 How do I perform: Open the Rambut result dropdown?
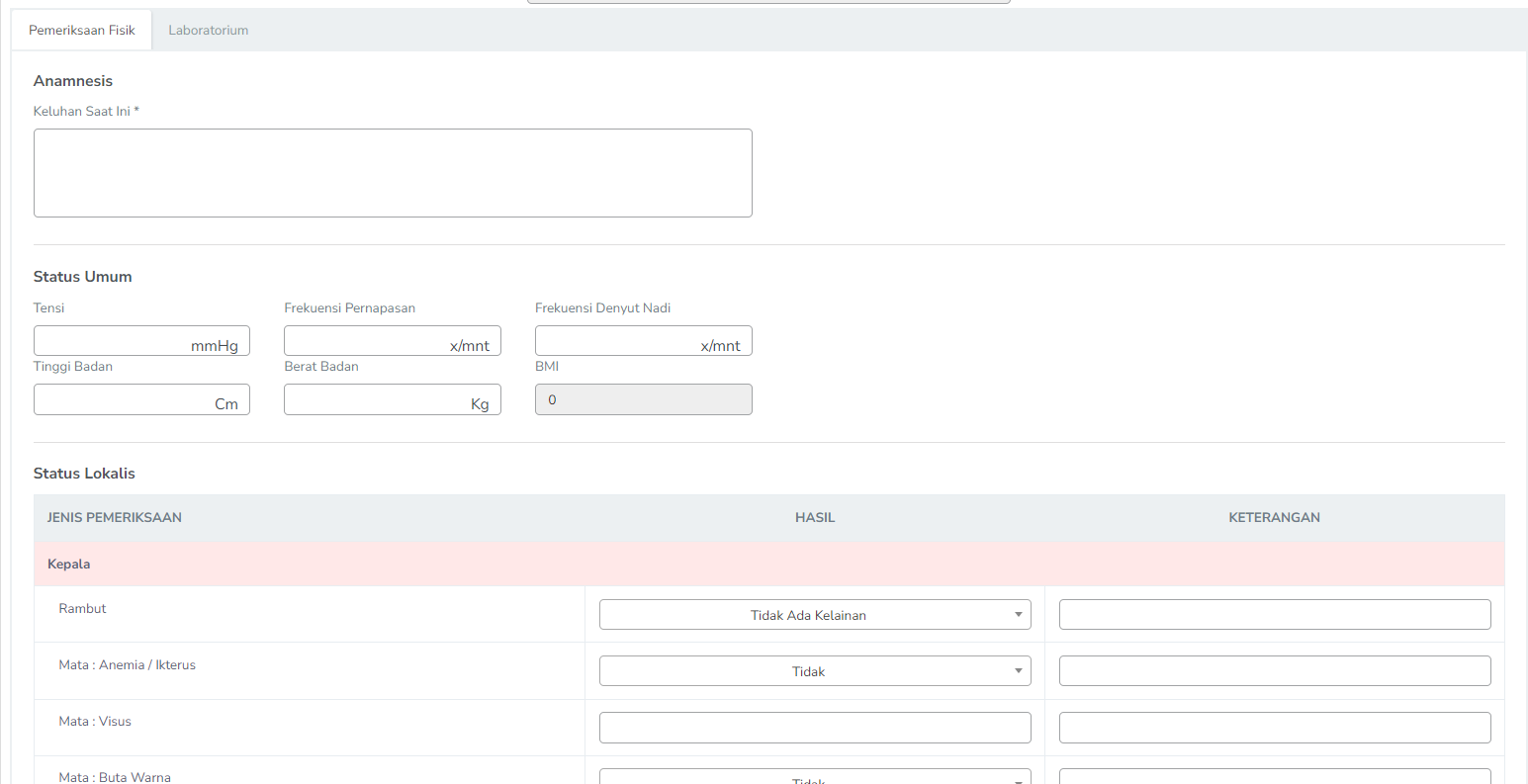(x=814, y=615)
